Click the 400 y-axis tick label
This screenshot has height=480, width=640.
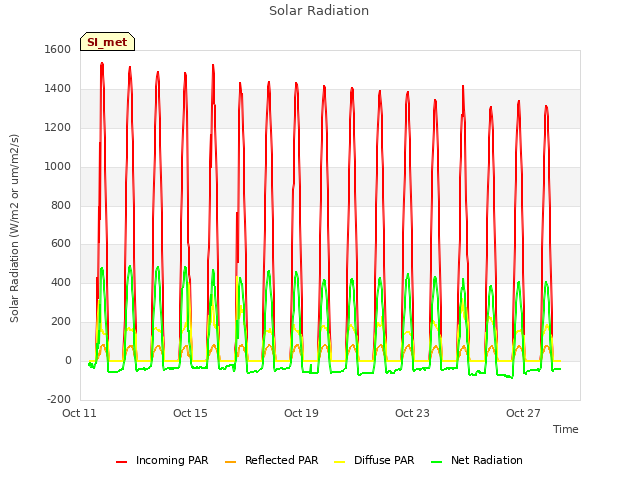pyautogui.click(x=61, y=282)
